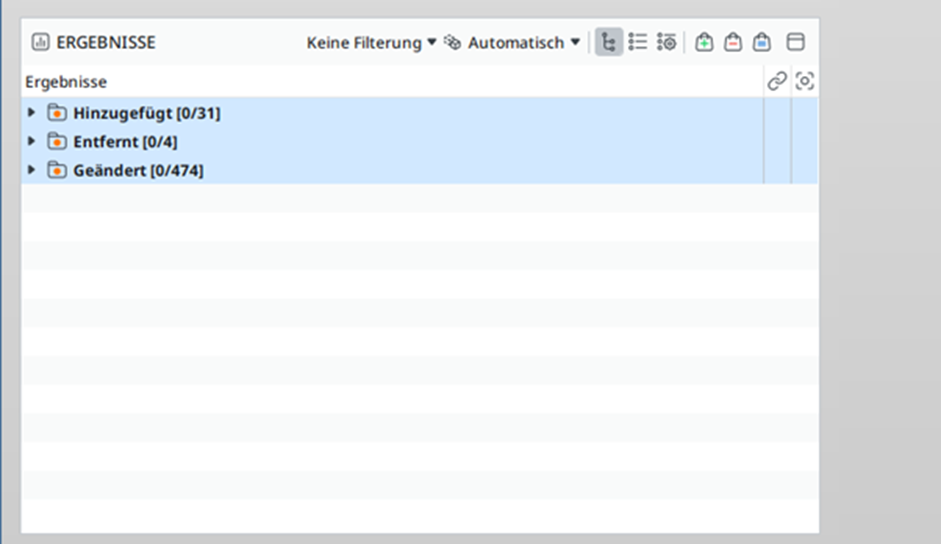
Task: Click the ERGEBNISSE panel title
Action: [x=106, y=43]
